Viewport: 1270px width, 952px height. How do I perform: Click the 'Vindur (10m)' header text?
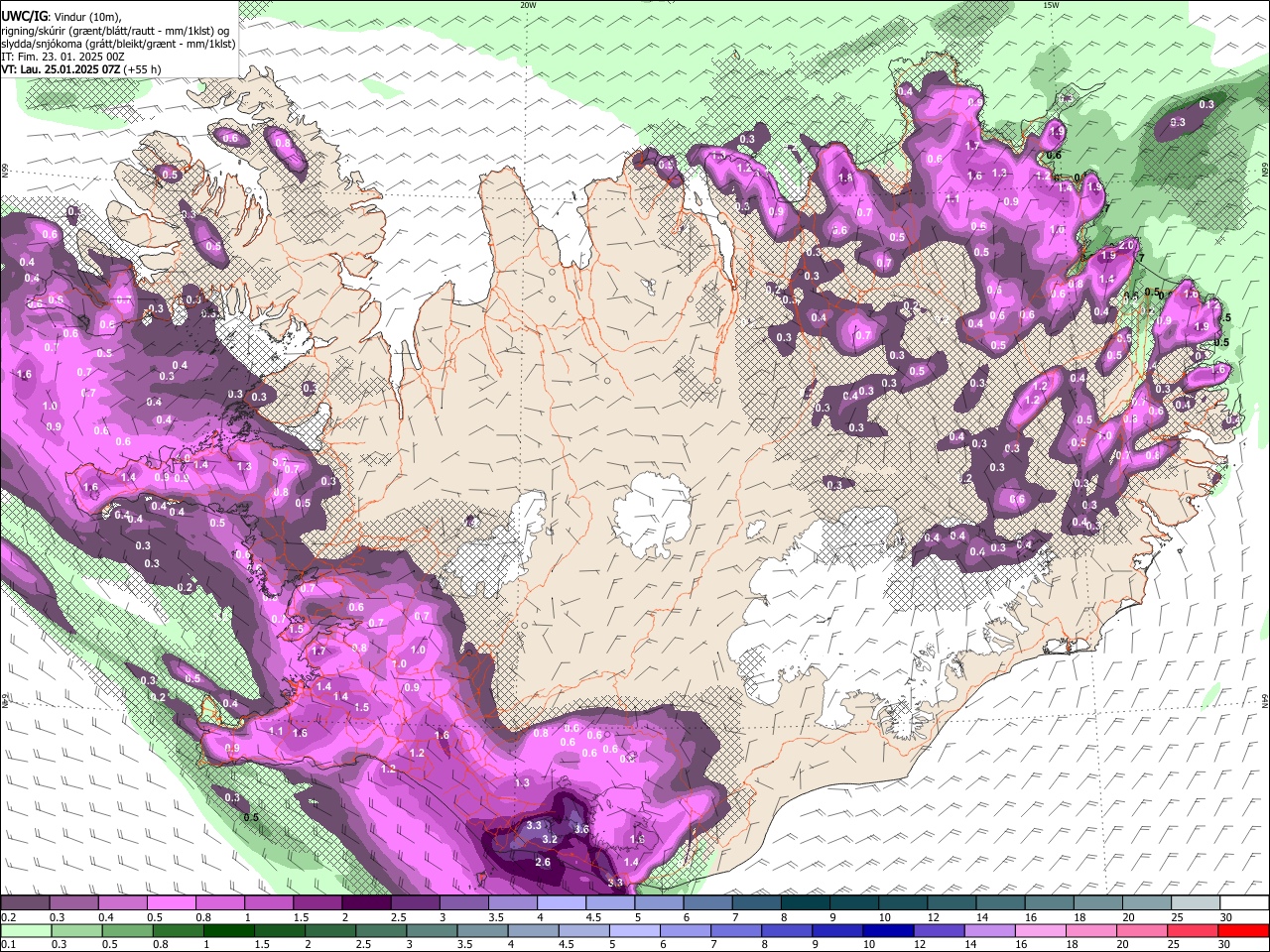[x=88, y=17]
